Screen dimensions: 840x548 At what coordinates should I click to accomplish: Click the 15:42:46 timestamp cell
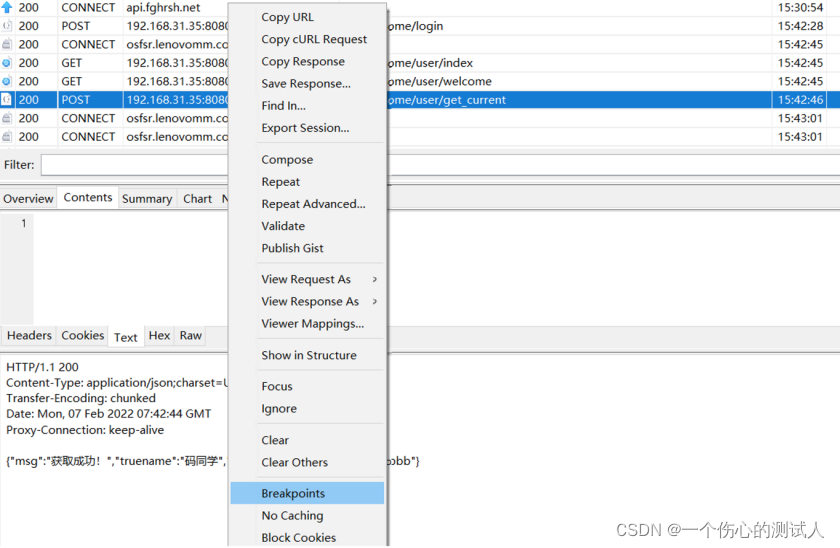[x=800, y=100]
